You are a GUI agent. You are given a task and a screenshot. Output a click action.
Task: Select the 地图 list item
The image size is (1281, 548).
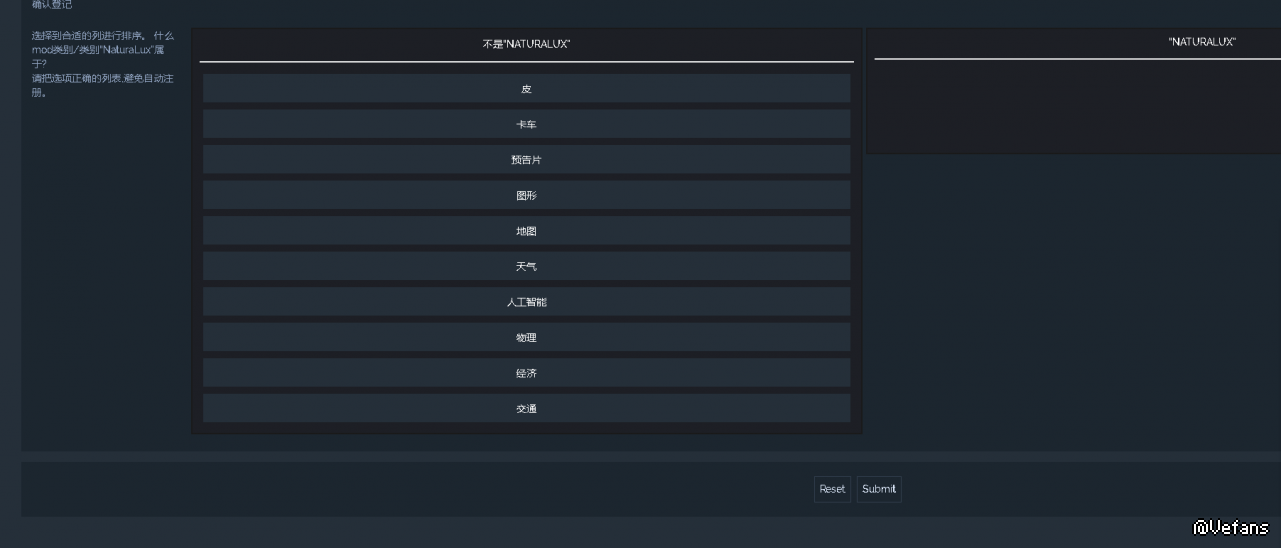coord(526,231)
